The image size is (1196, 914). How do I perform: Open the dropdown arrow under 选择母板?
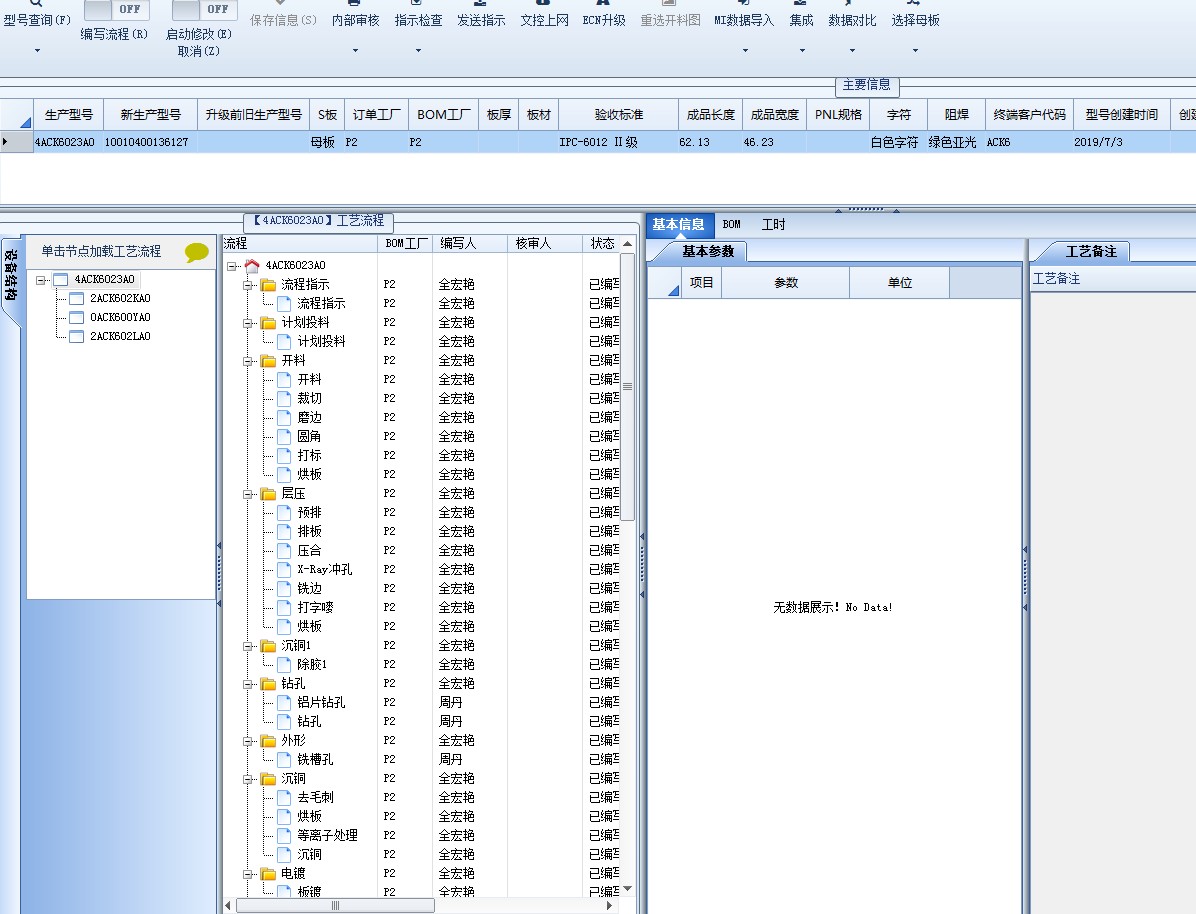click(x=915, y=51)
